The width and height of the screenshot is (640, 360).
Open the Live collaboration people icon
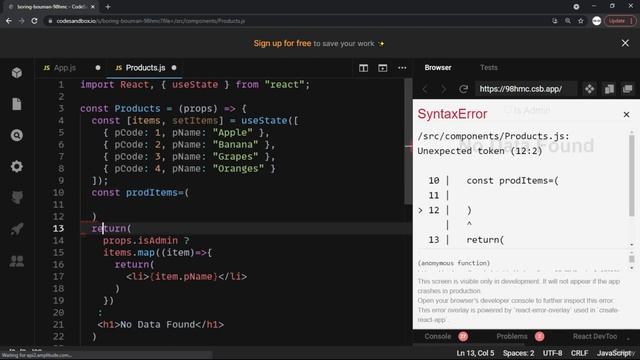[17, 261]
